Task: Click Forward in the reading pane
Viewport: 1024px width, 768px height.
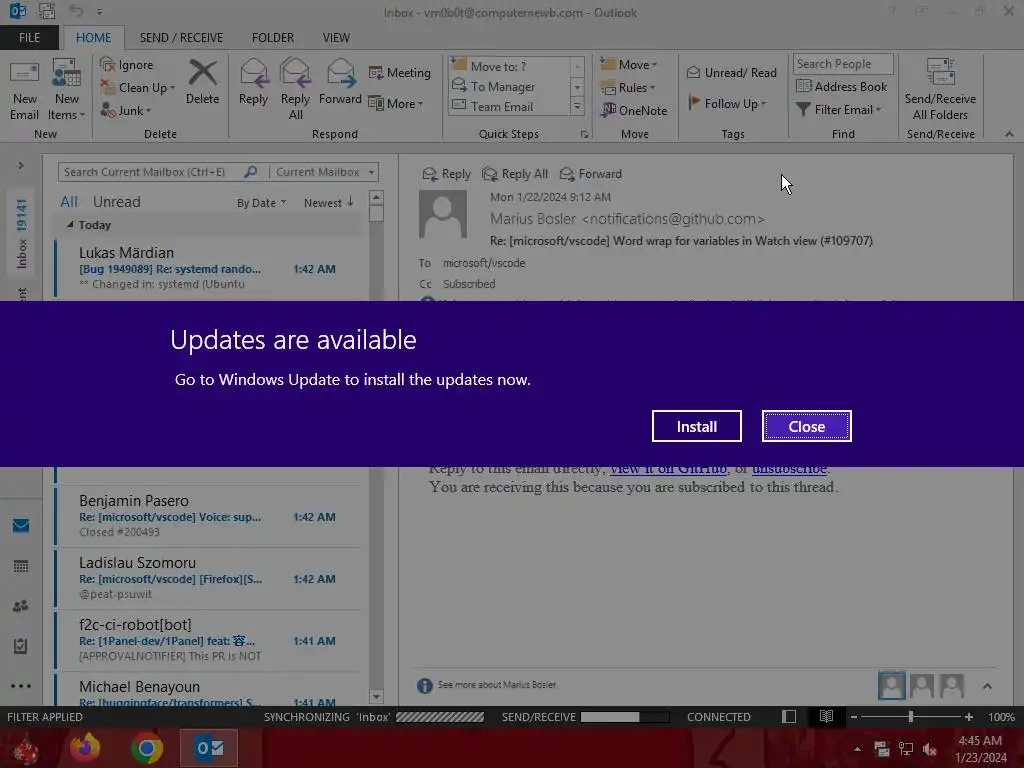Action: click(591, 174)
